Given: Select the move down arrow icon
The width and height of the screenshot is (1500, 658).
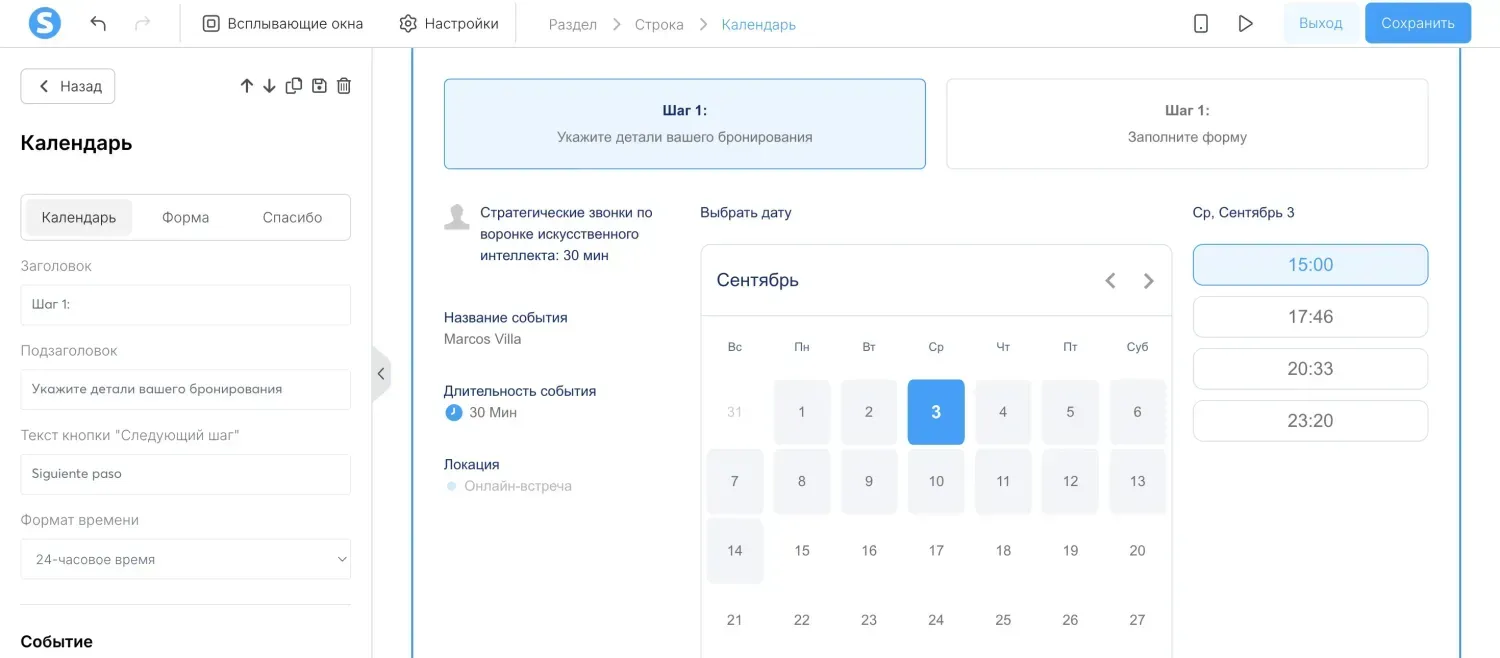Looking at the screenshot, I should coord(270,86).
